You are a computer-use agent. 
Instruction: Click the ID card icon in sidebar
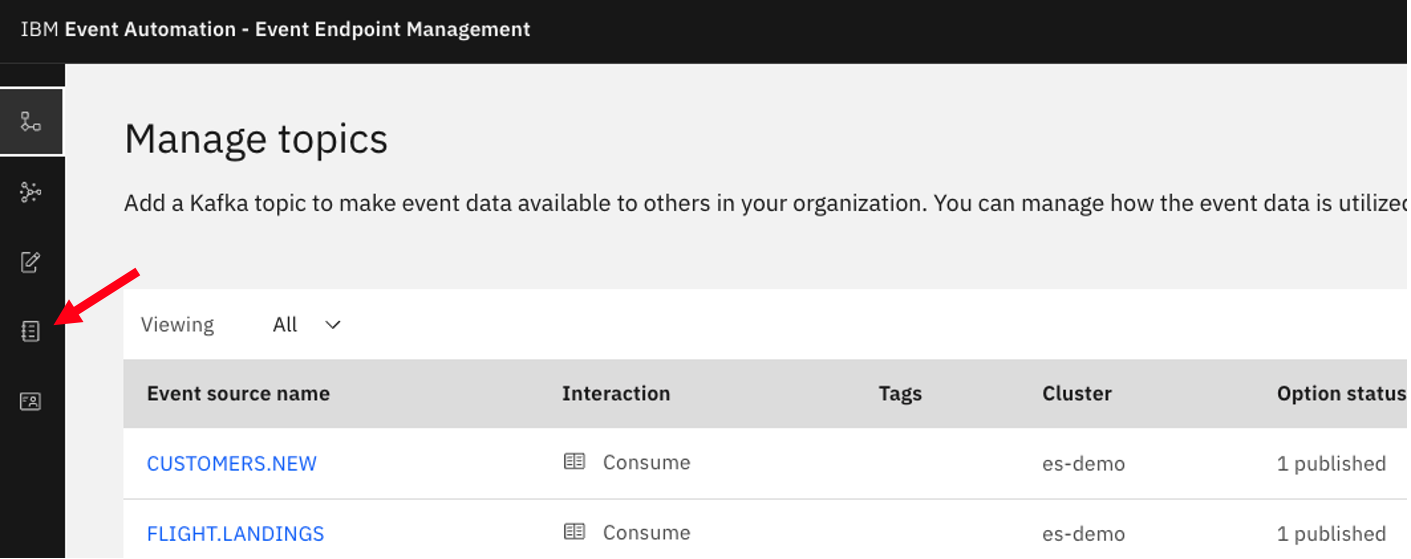click(31, 402)
